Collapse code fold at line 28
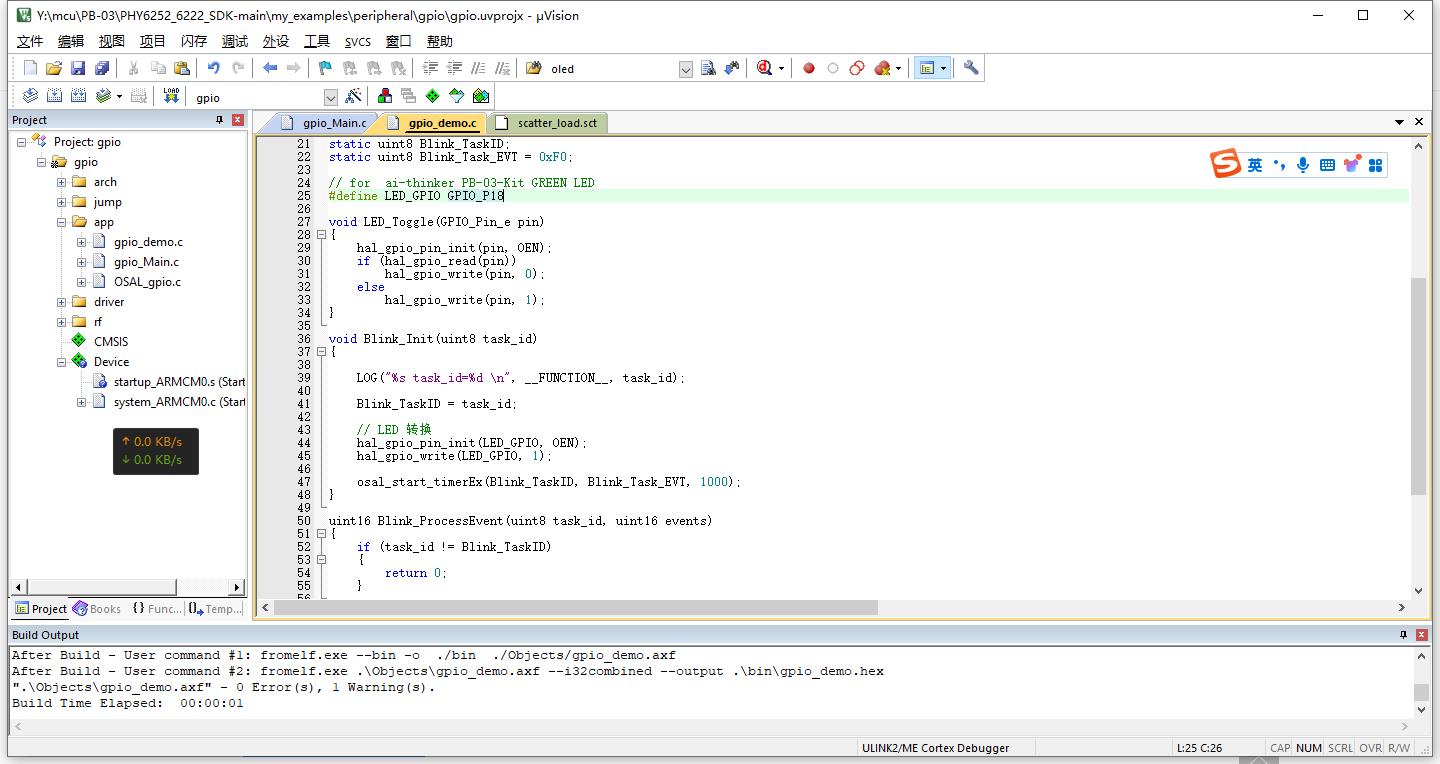This screenshot has width=1440, height=764. click(x=322, y=235)
